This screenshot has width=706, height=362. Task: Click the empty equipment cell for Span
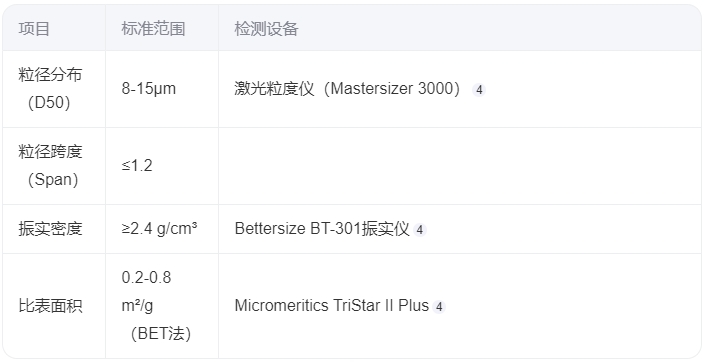459,166
